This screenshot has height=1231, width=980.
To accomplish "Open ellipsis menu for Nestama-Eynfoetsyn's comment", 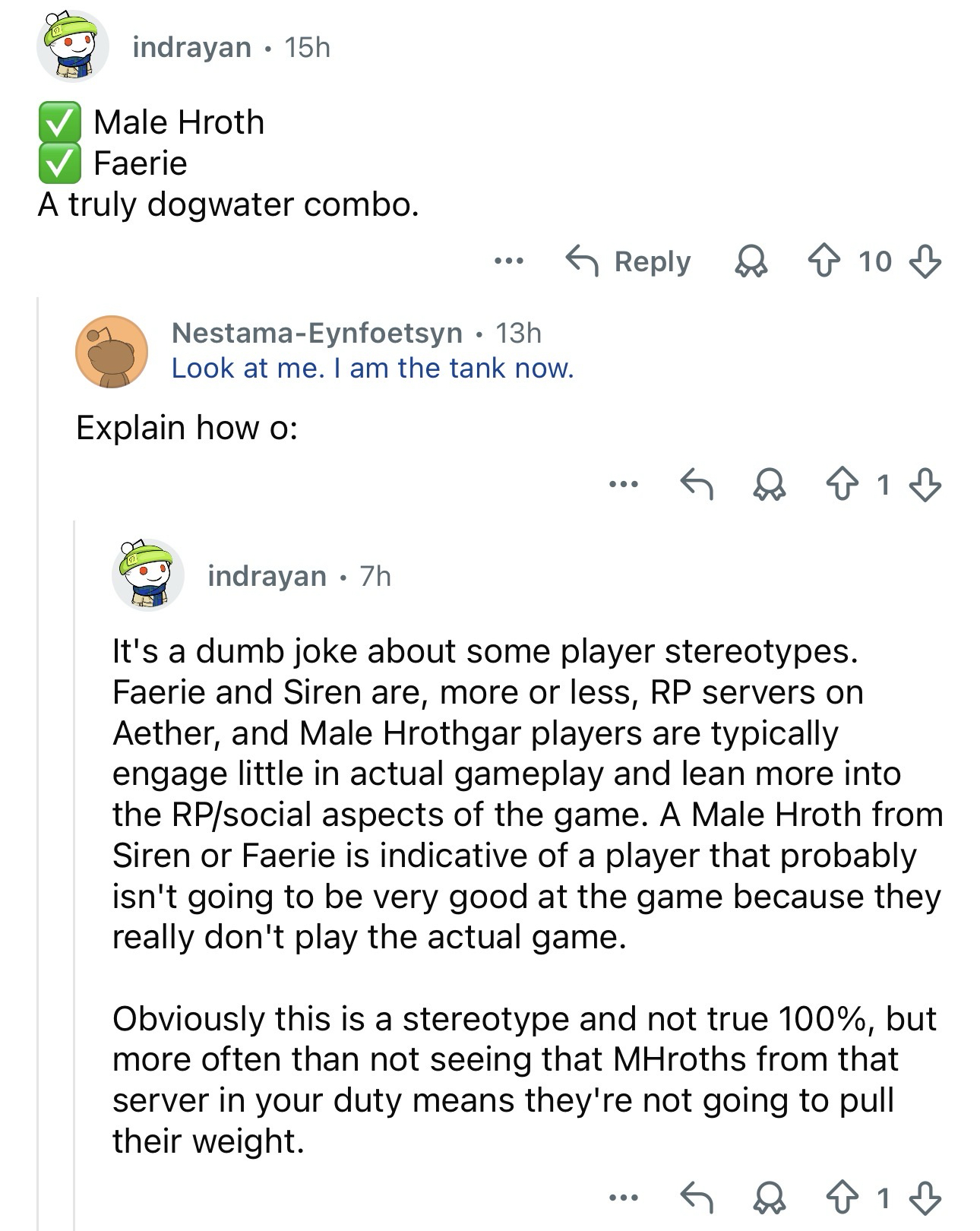I will 623,484.
